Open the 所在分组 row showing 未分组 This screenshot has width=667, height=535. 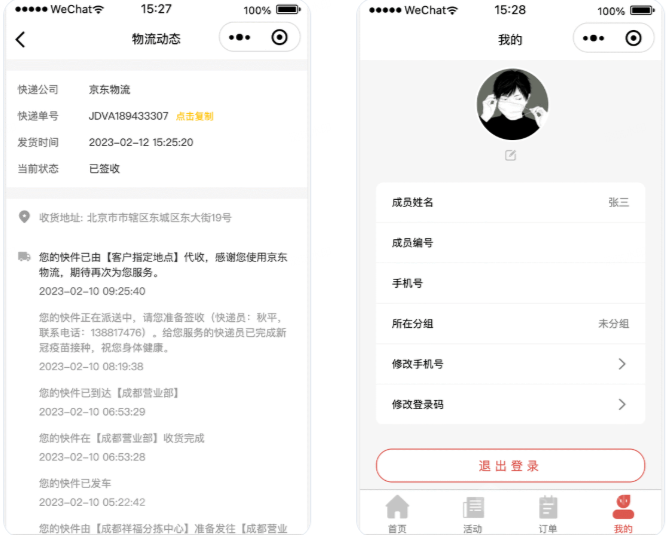510,323
